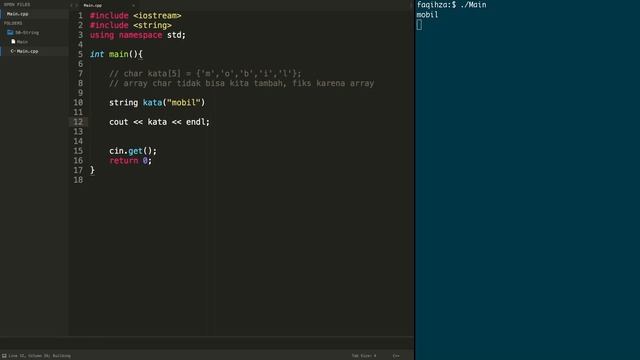Switch to the Main.cpp editor tab
This screenshot has height=360, width=640.
pyautogui.click(x=93, y=5)
